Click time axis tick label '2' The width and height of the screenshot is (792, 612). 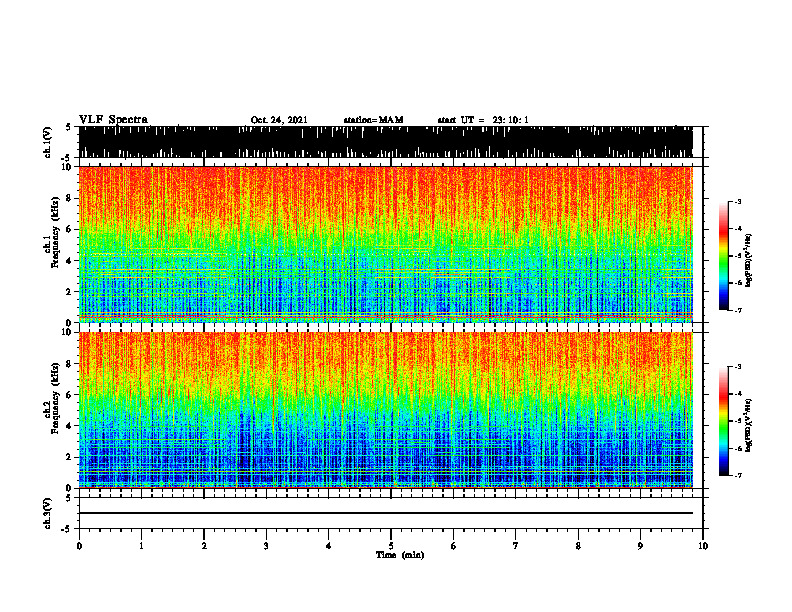pos(204,546)
